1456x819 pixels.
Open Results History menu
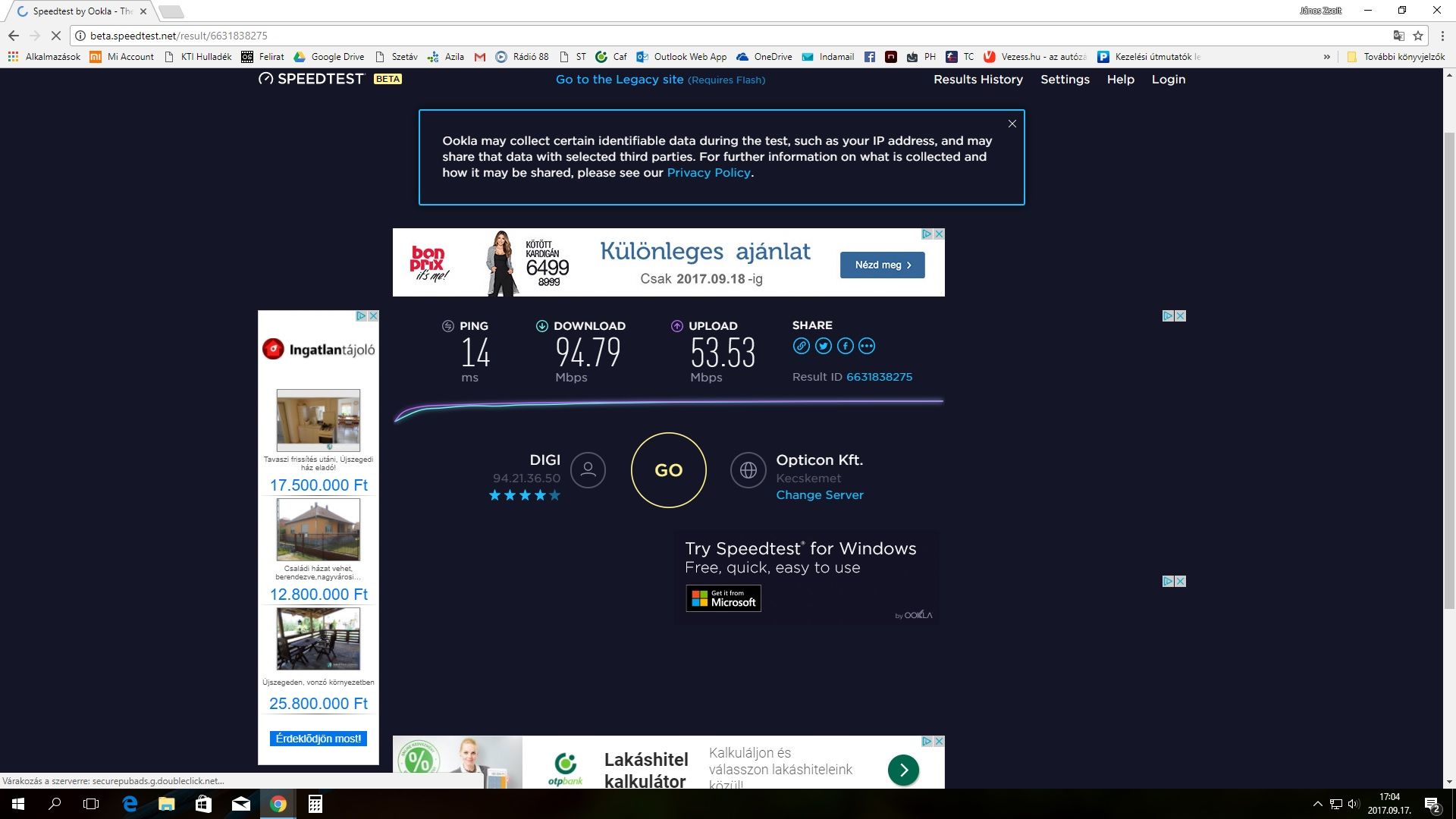(977, 80)
